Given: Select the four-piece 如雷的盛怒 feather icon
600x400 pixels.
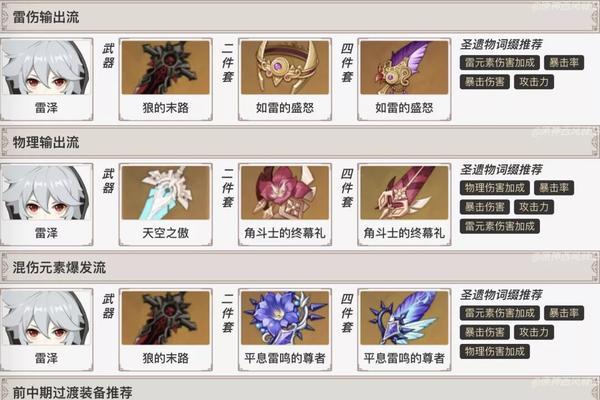Looking at the screenshot, I should [404, 67].
